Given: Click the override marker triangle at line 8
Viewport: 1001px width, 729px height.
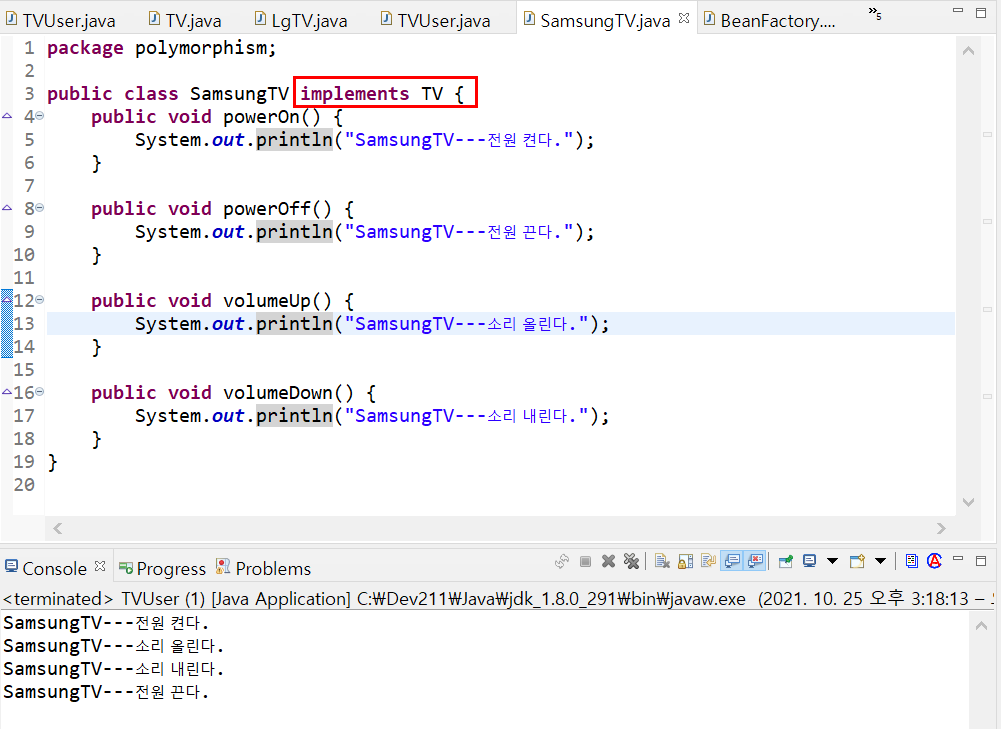Looking at the screenshot, I should 7,208.
